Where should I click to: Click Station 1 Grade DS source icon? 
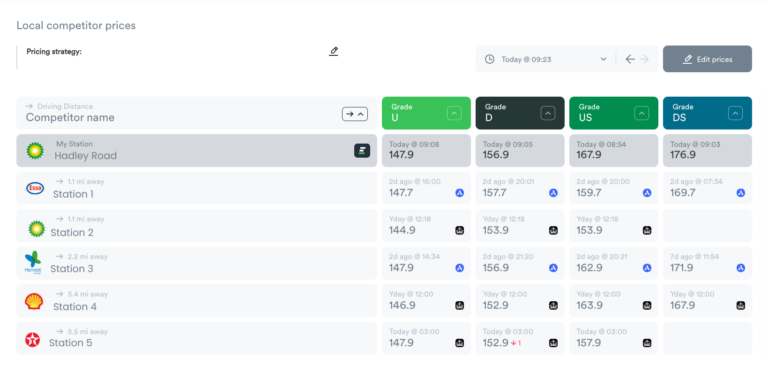pyautogui.click(x=741, y=193)
